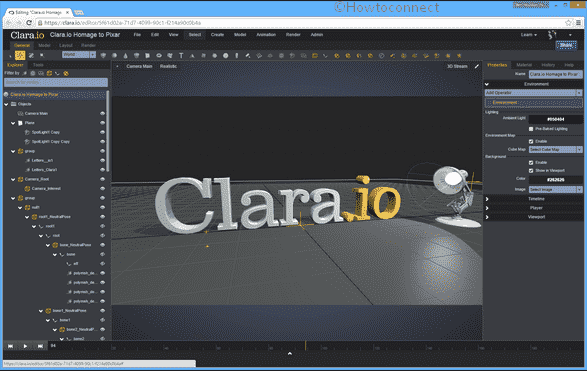Click the camera filter icon in Filter by

[x=41, y=73]
